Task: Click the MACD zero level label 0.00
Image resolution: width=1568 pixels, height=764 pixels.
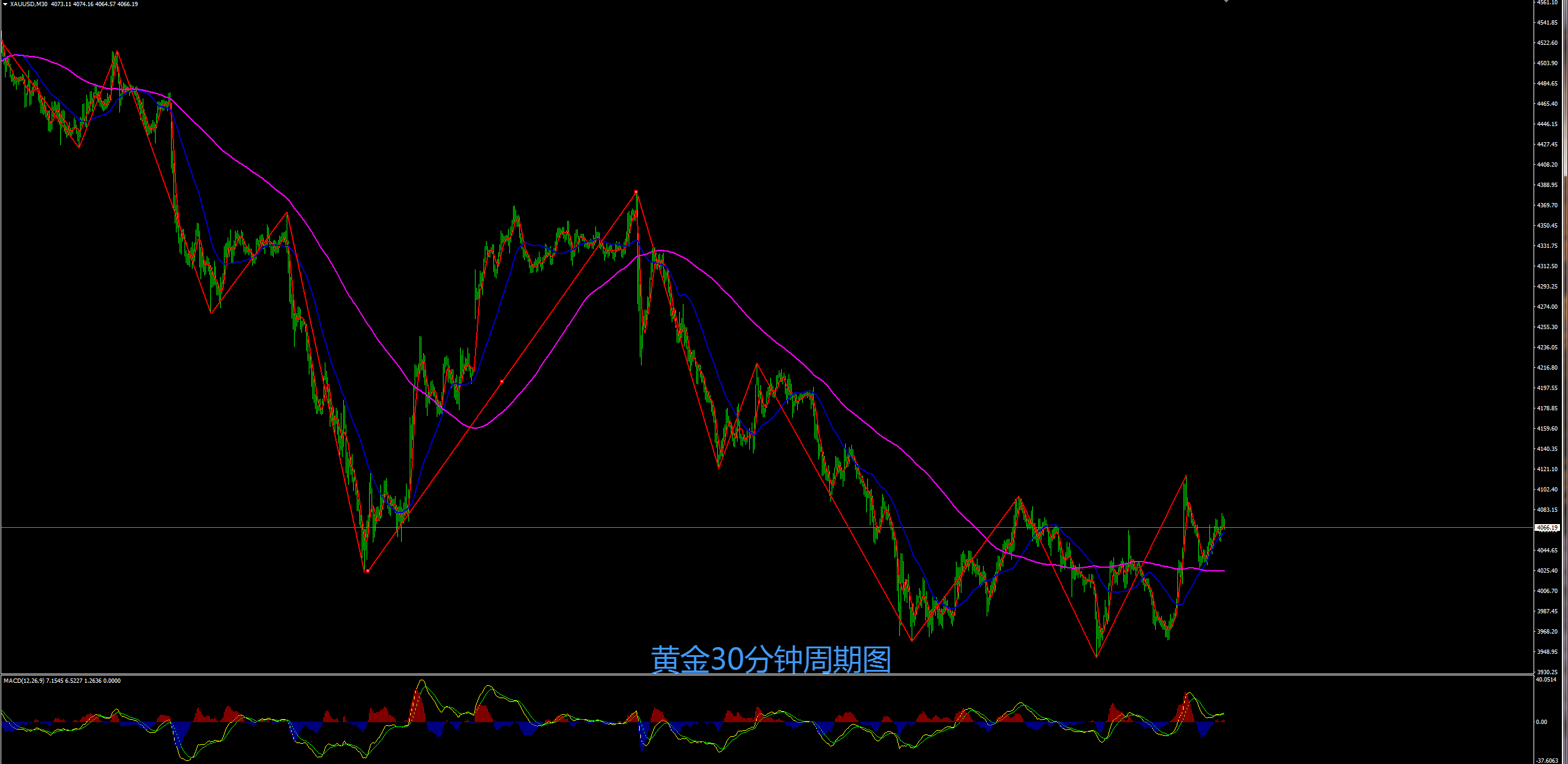Action: click(1542, 722)
